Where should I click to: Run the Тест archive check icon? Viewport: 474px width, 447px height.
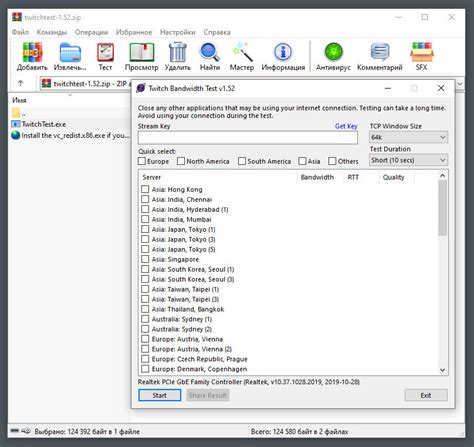(105, 52)
